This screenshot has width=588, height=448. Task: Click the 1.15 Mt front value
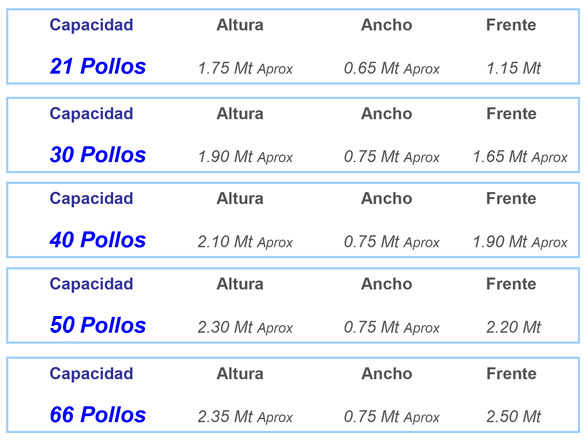point(513,69)
